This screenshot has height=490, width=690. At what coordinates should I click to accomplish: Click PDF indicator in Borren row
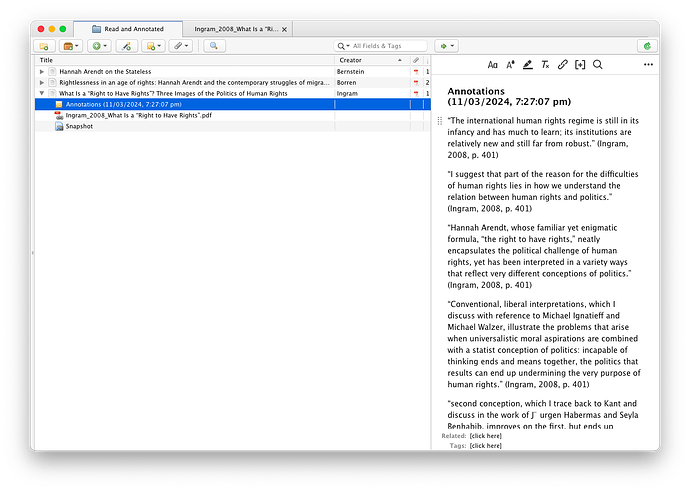pos(416,83)
